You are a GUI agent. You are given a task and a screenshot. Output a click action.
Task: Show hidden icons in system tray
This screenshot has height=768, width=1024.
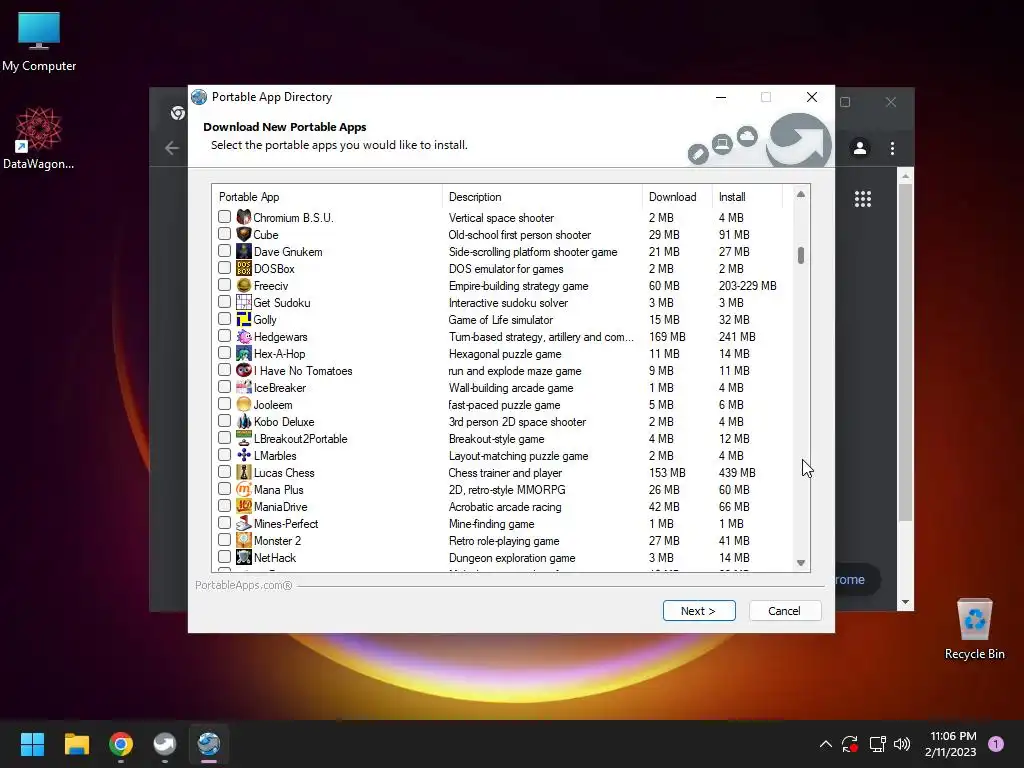(x=825, y=744)
